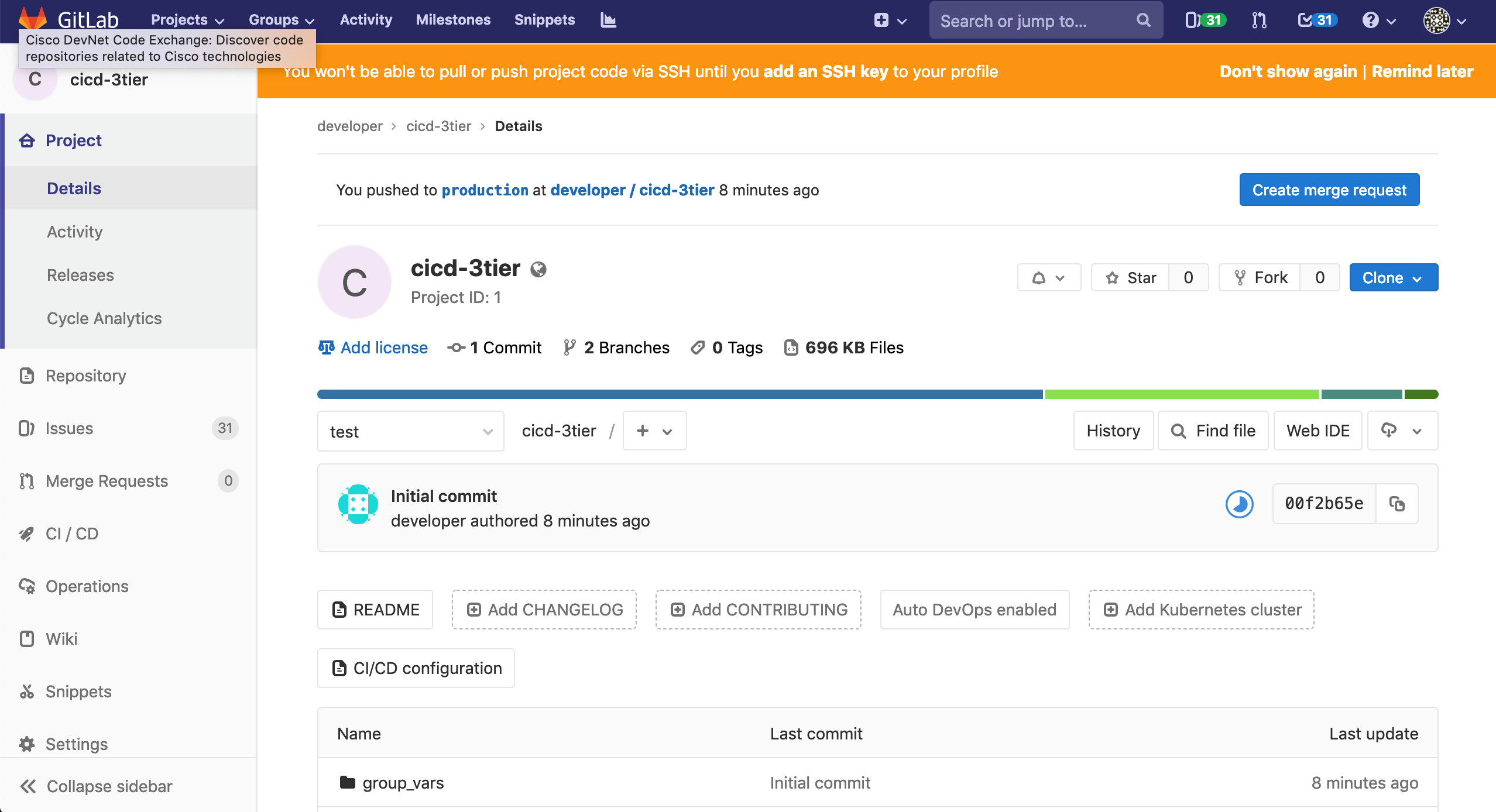
Task: Open the CI / CD rocket sidebar item
Action: point(72,534)
